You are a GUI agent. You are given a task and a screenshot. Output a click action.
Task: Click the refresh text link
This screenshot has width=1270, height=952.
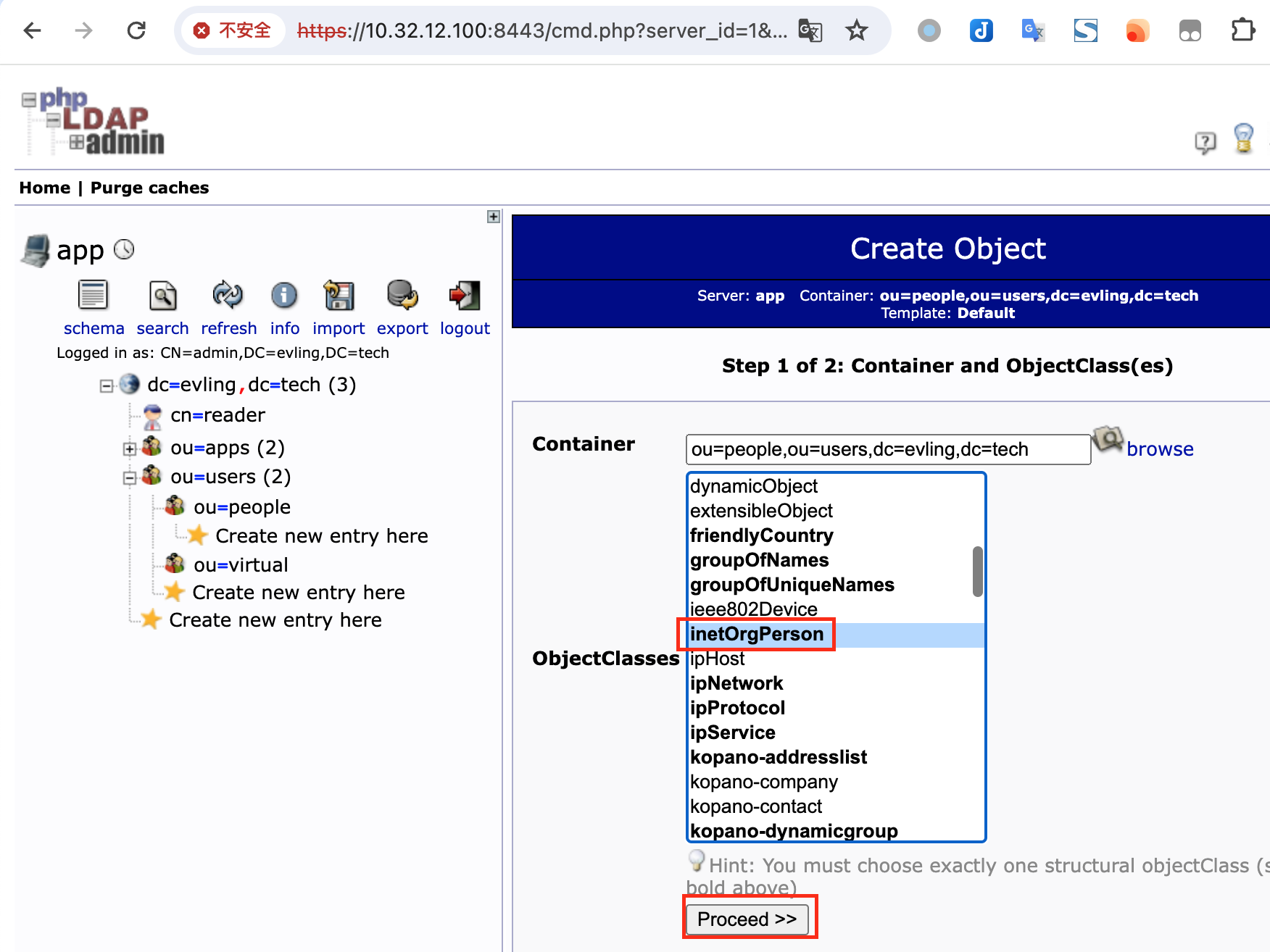[x=229, y=328]
